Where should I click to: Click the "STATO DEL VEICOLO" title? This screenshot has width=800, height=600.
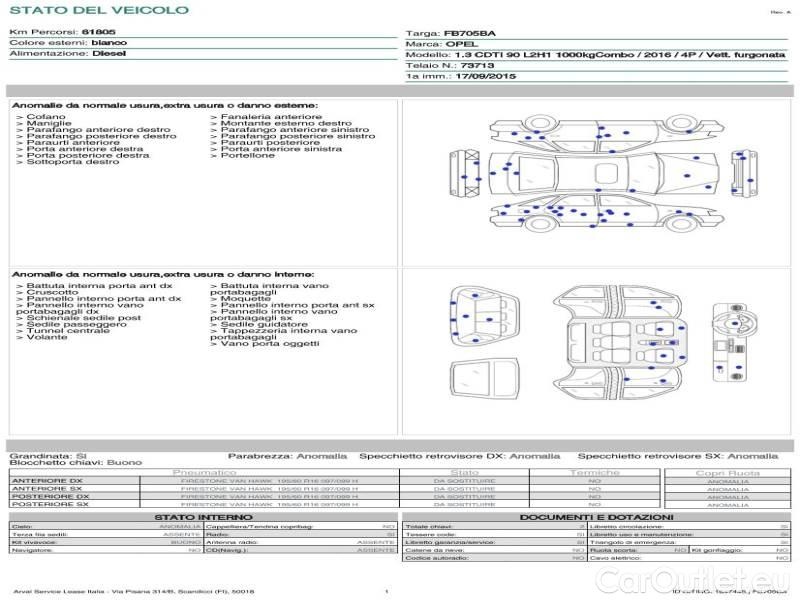pyautogui.click(x=99, y=10)
